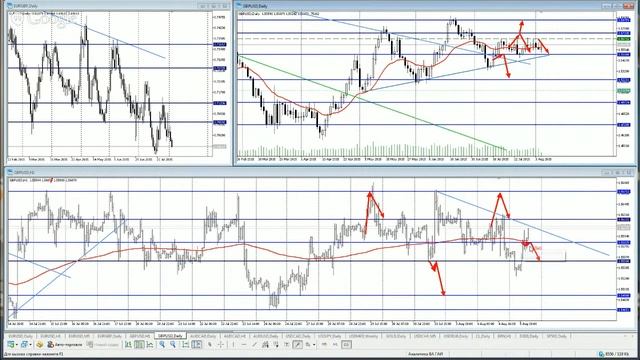Screen dimensions: 640x360
Task: Click the active profile name in status bar
Action: tap(426, 354)
